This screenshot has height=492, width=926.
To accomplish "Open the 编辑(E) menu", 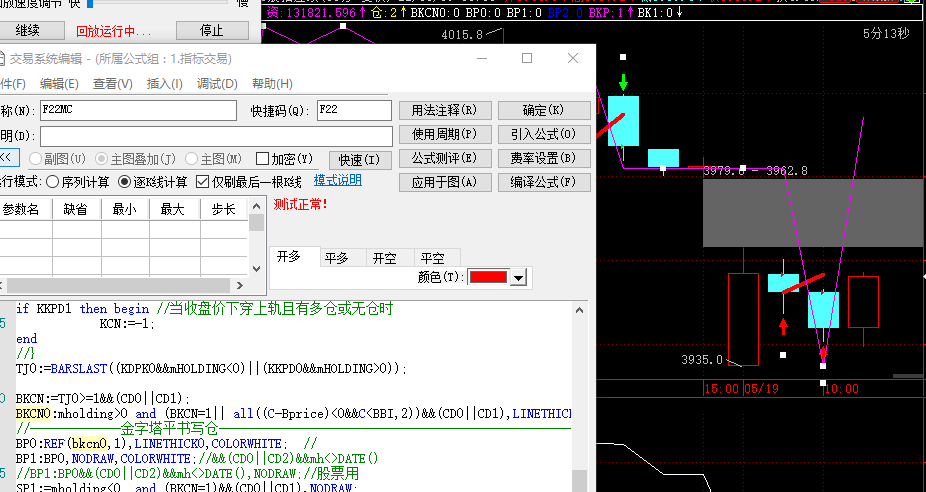I will point(59,84).
